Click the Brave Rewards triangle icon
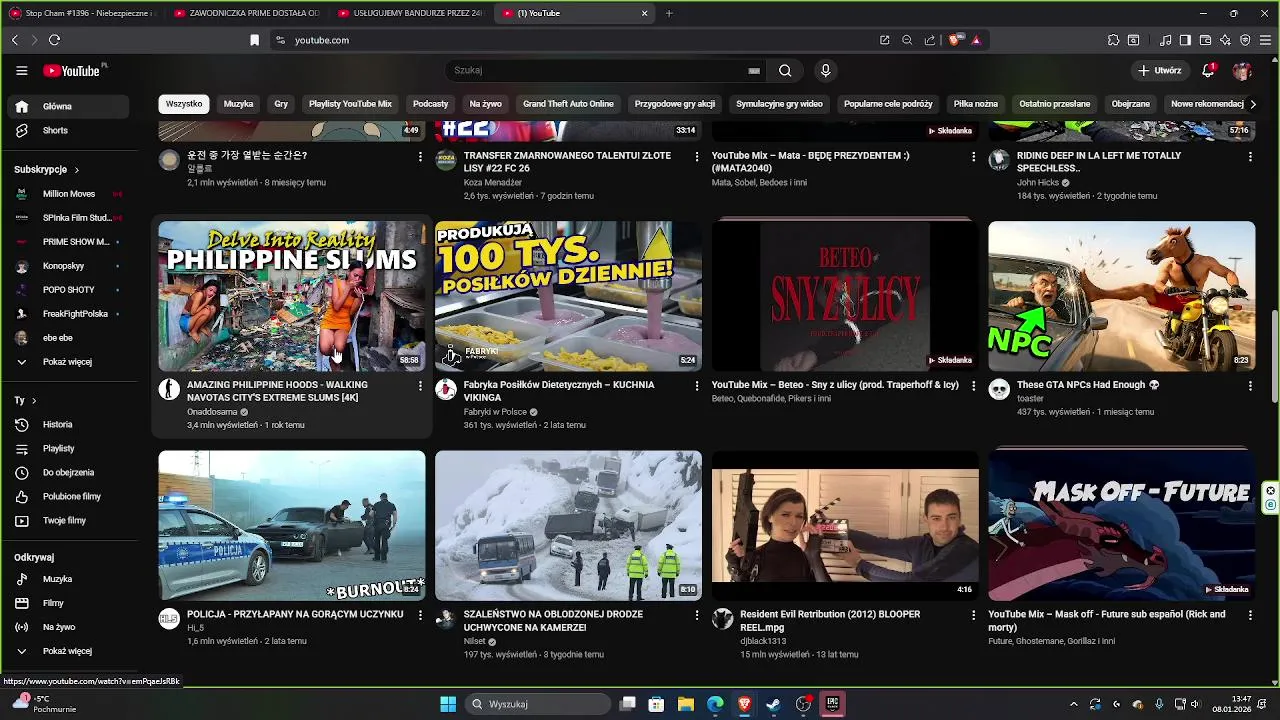 976,40
